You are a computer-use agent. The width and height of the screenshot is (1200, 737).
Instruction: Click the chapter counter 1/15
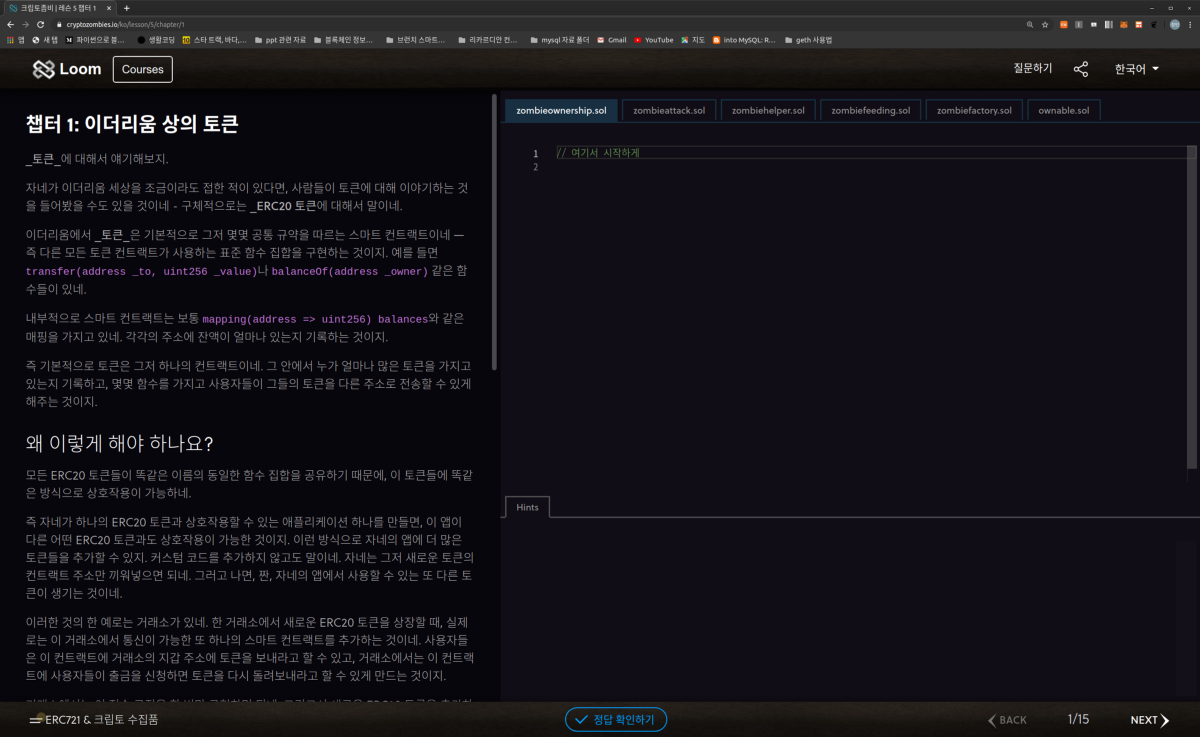point(1078,720)
